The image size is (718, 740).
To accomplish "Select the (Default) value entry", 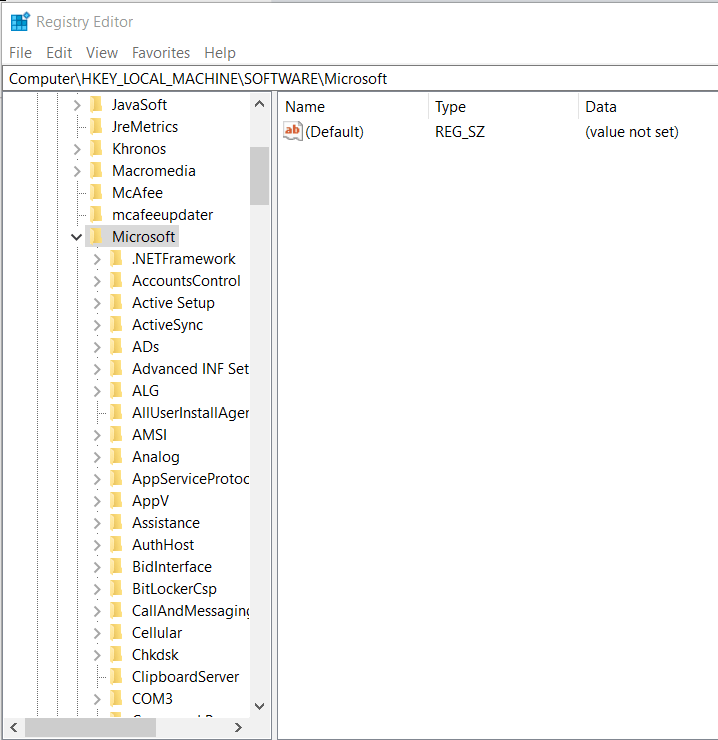I will (x=334, y=132).
